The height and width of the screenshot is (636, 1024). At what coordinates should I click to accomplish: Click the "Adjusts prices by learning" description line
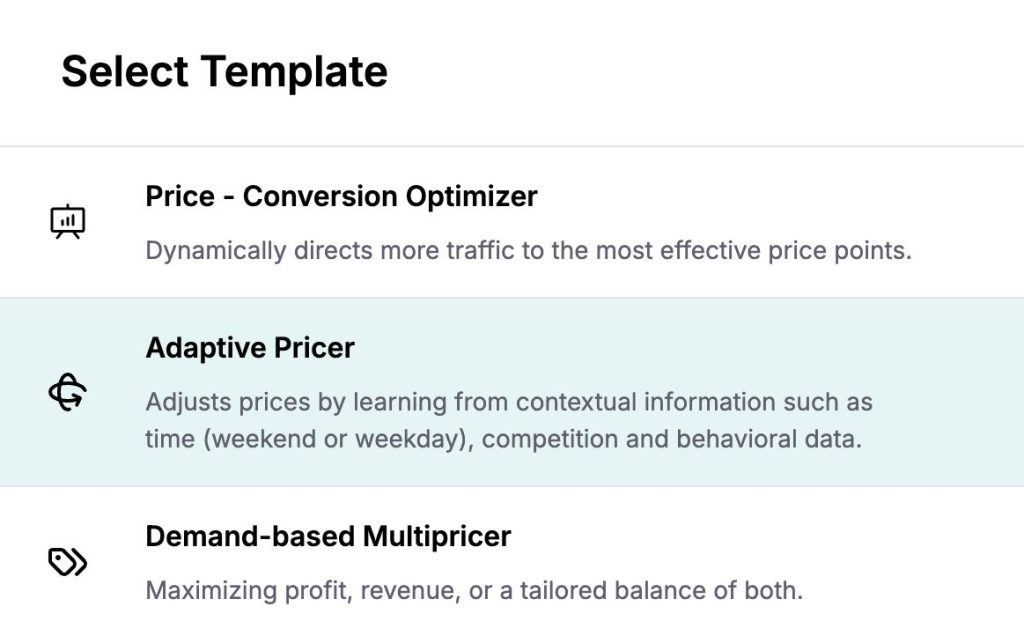click(509, 402)
